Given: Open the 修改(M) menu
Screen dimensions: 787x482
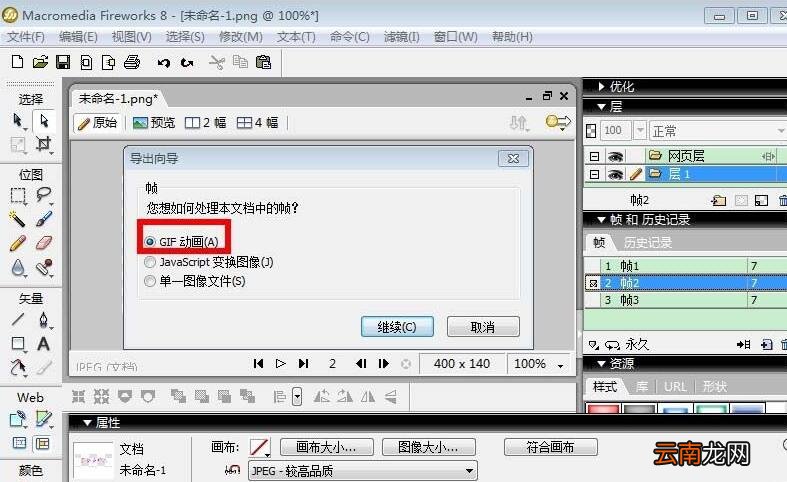Looking at the screenshot, I should click(240, 37).
